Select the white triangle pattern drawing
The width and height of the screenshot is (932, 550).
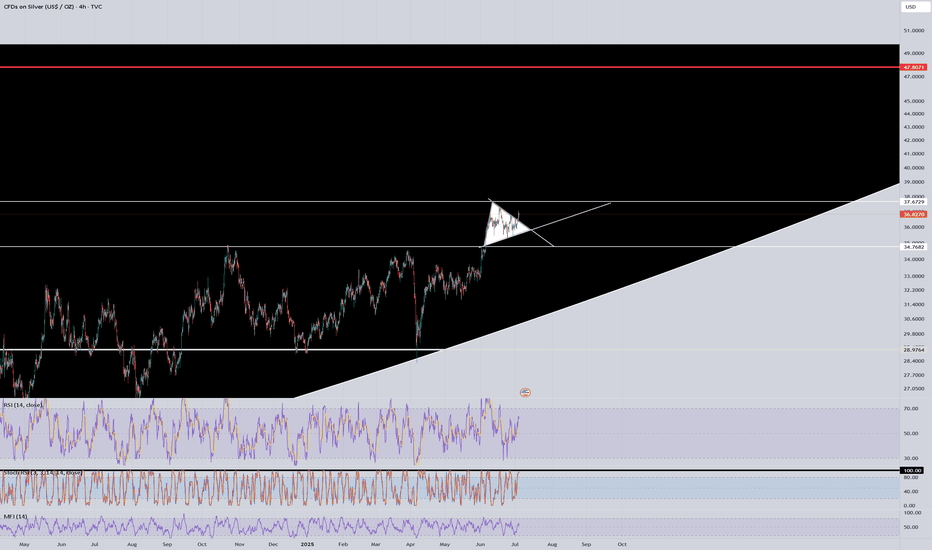click(x=503, y=226)
